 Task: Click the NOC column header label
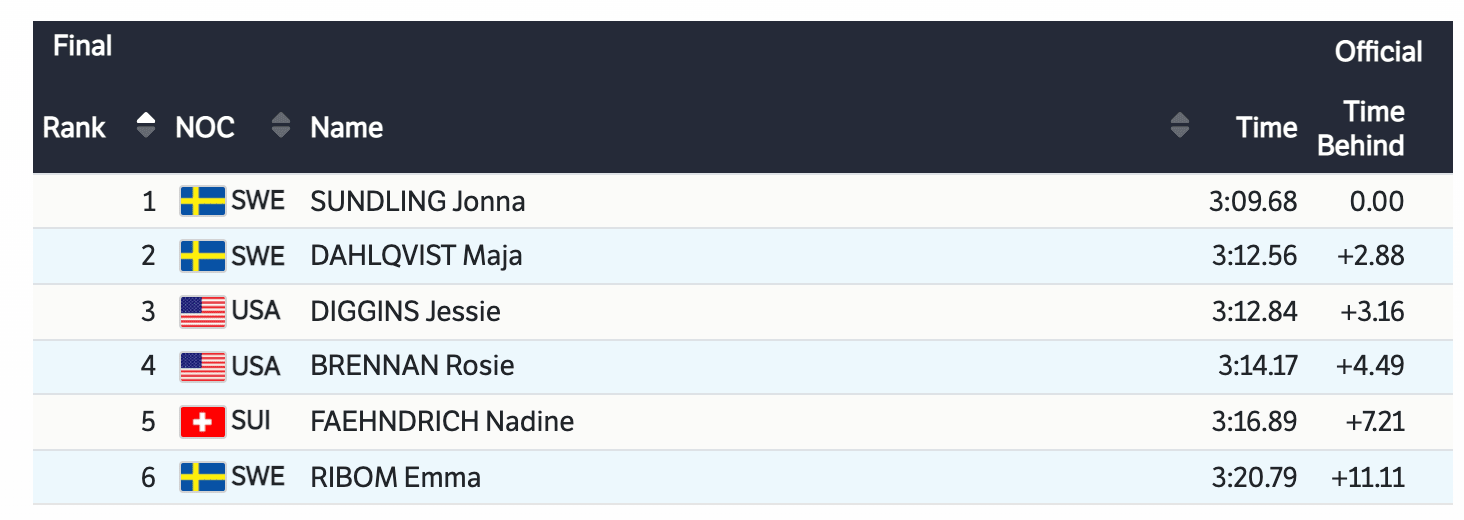click(205, 128)
